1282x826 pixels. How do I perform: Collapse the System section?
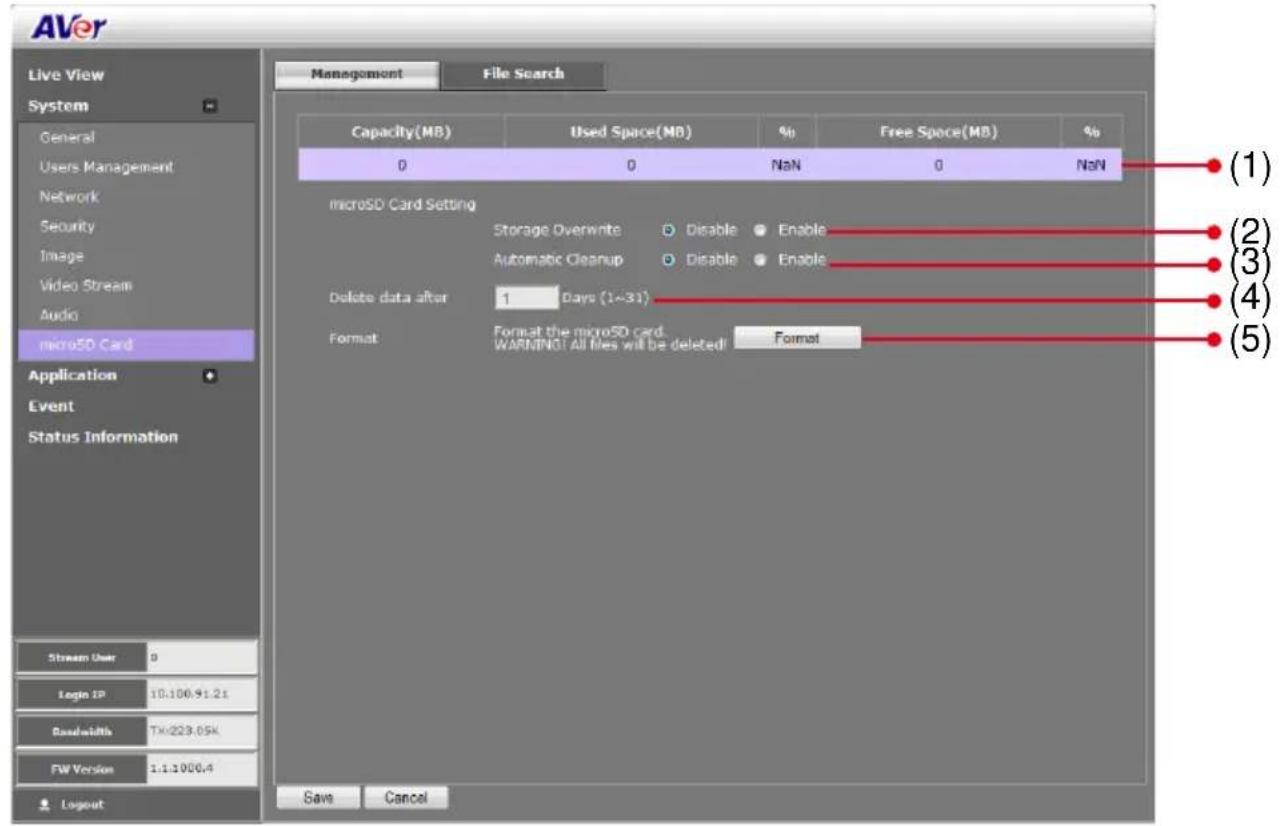(x=211, y=106)
